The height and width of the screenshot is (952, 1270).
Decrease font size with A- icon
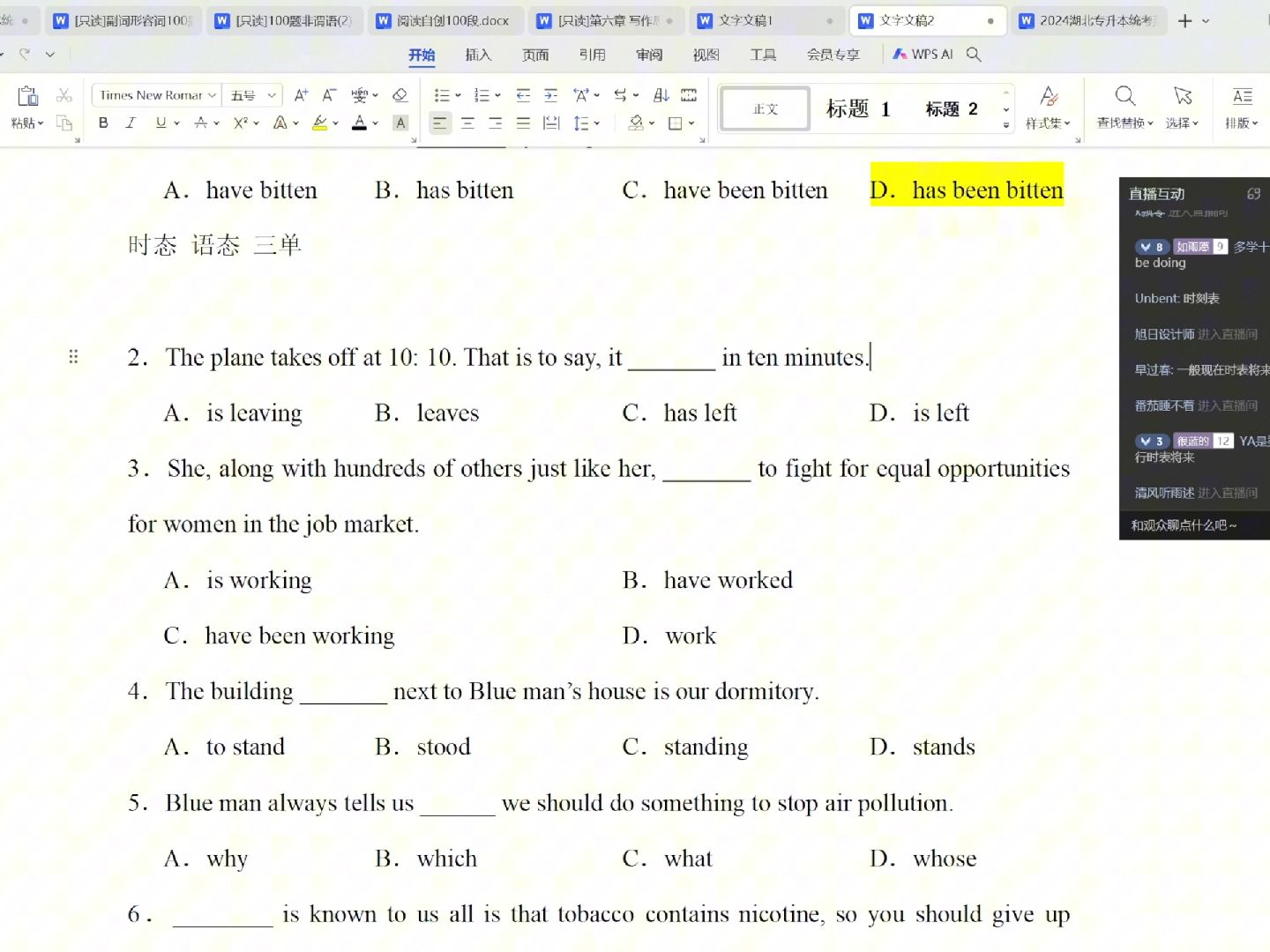pyautogui.click(x=329, y=95)
